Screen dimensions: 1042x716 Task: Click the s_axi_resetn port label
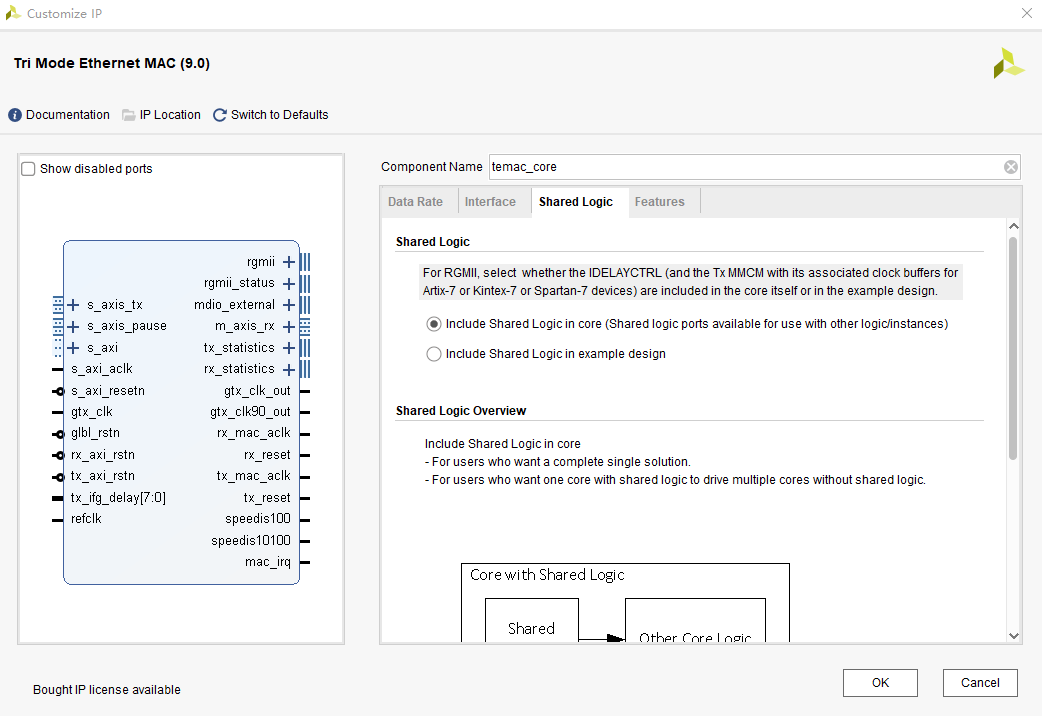click(x=108, y=391)
